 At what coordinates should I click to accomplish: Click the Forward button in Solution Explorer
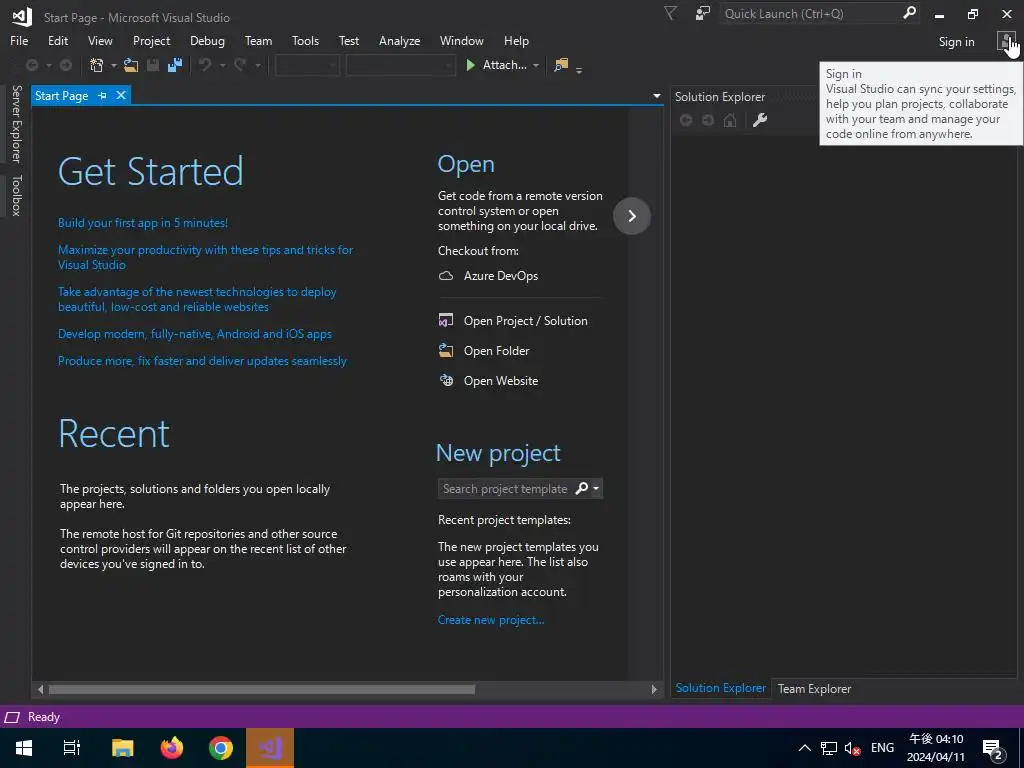(708, 120)
